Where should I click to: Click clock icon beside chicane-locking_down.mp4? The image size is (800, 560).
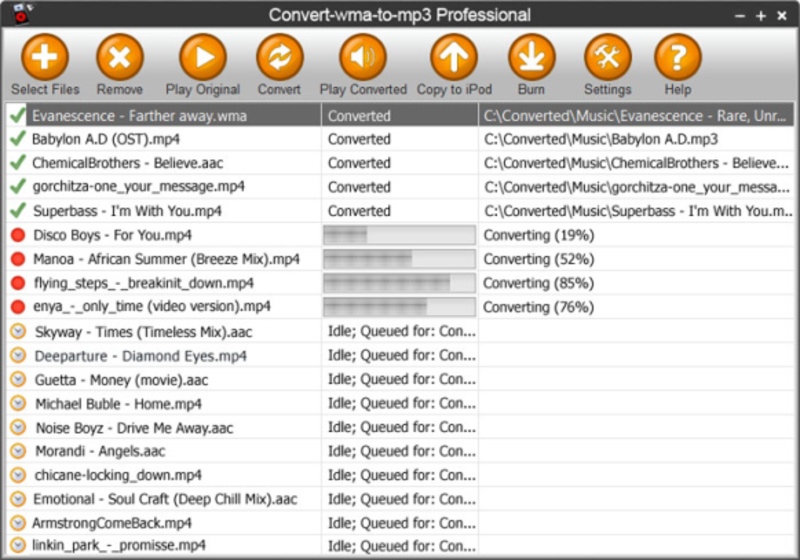pos(18,475)
